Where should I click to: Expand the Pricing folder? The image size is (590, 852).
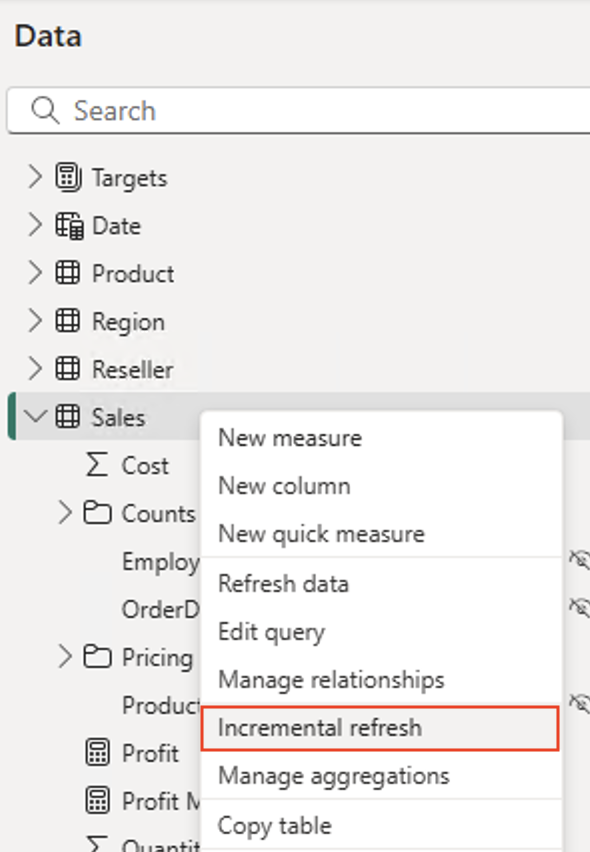click(x=65, y=656)
